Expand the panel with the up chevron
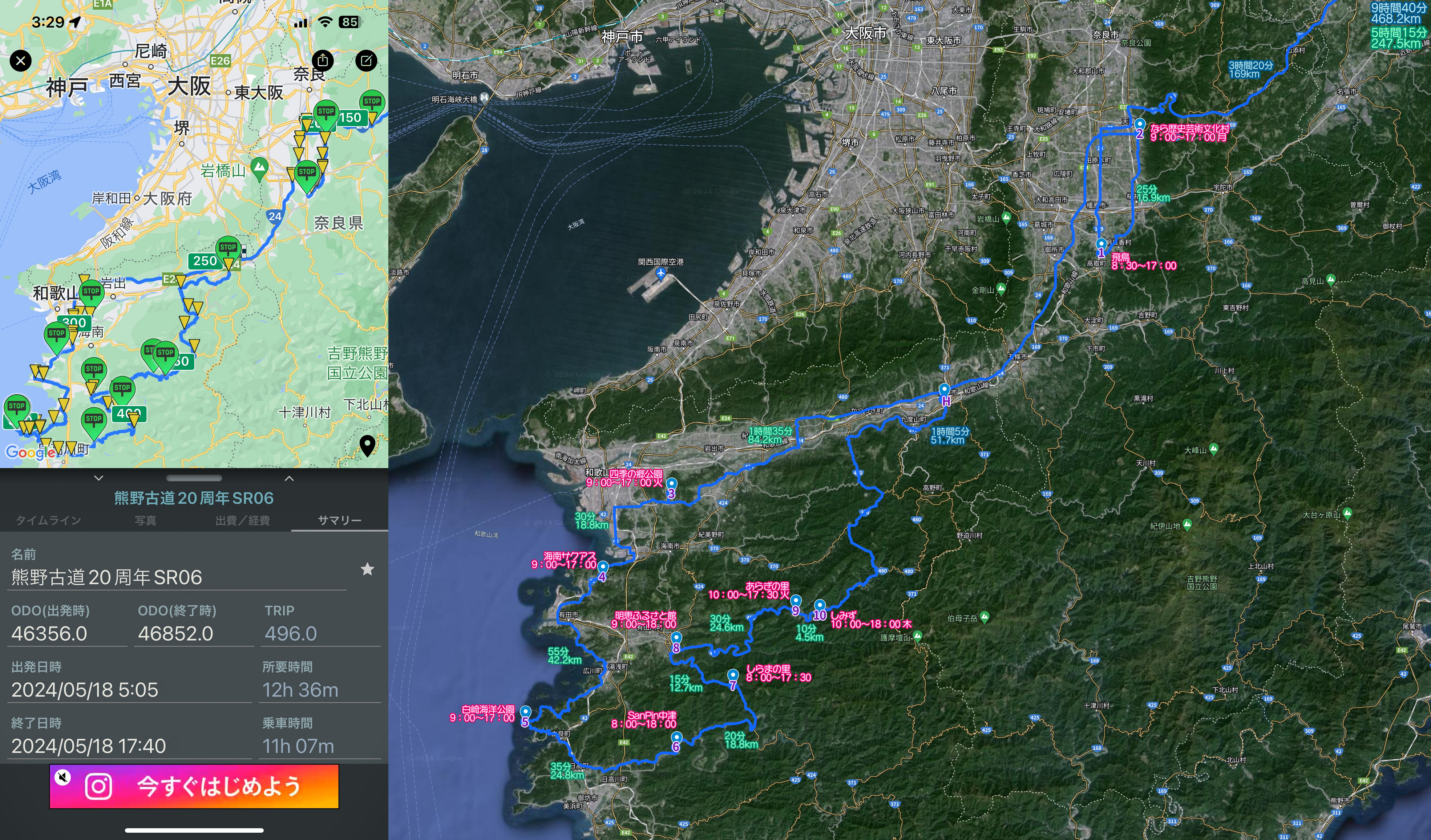 tap(289, 478)
